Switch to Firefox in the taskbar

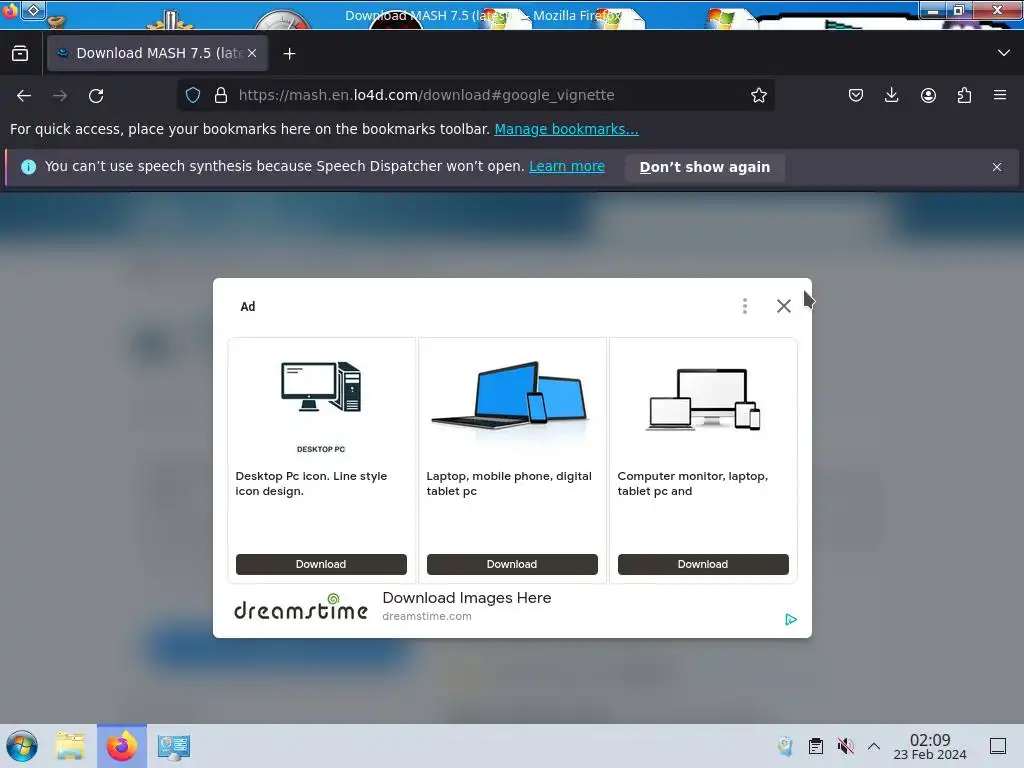[122, 746]
